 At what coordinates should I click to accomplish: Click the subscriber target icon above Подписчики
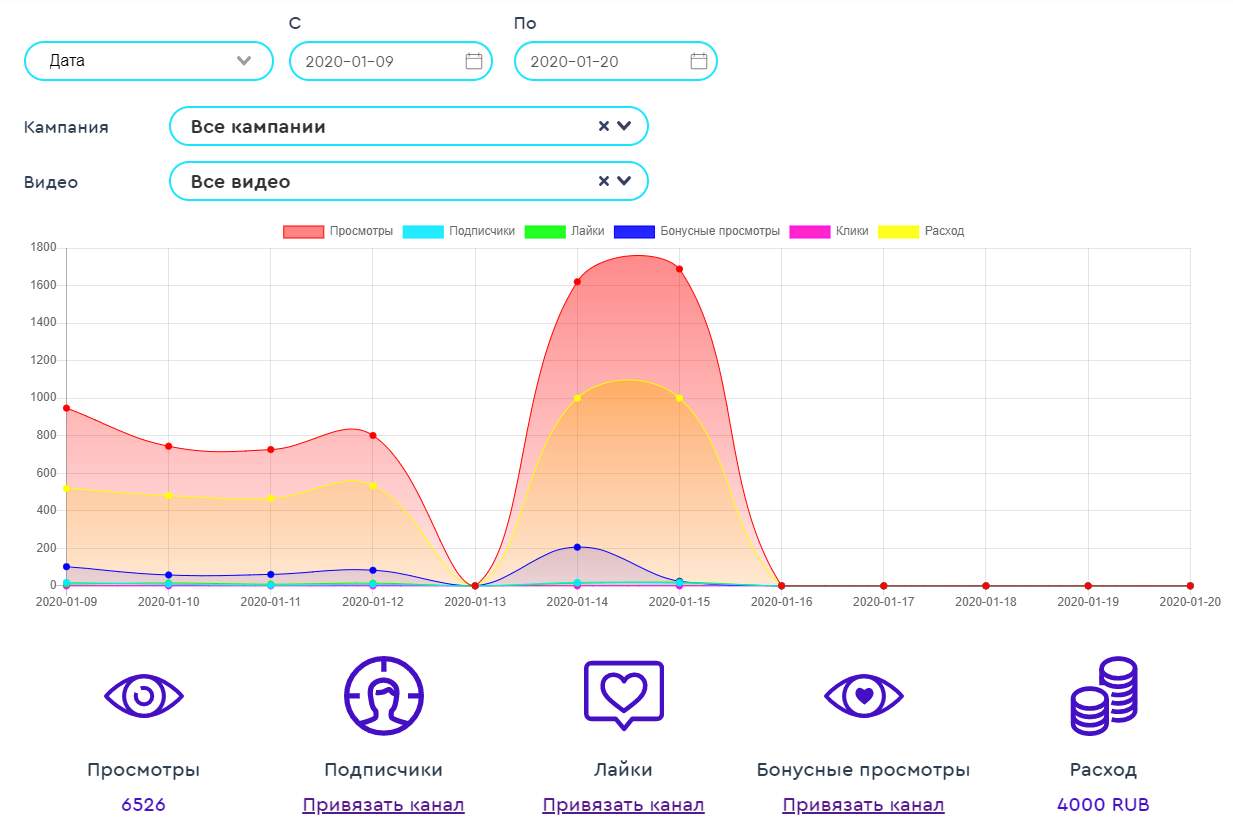tap(383, 695)
